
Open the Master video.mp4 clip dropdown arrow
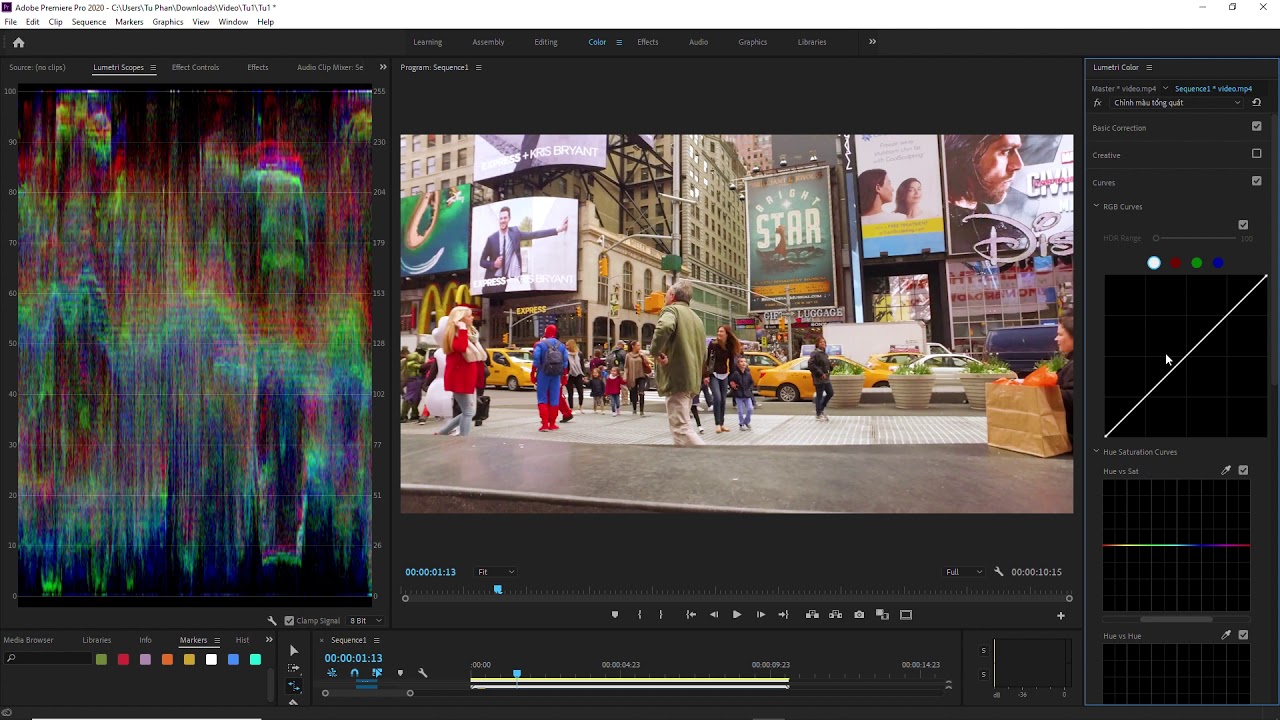[x=1165, y=89]
